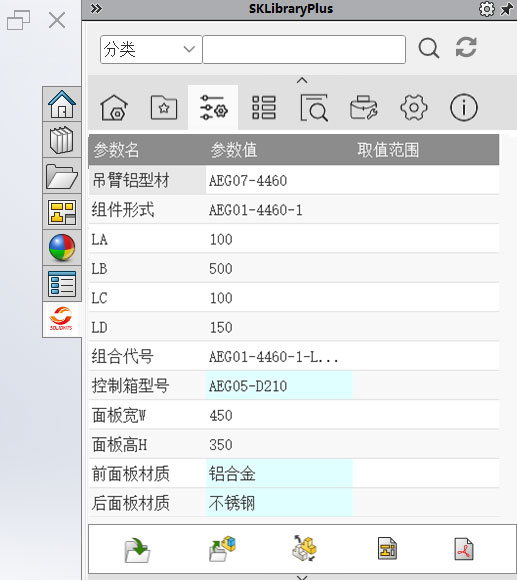Open the info about tab
The image size is (517, 581).
(464, 107)
